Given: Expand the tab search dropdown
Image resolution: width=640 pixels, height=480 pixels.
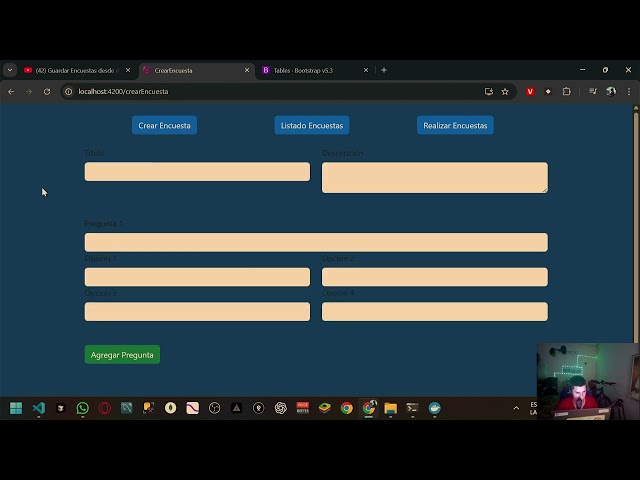Looking at the screenshot, I should click(x=10, y=70).
